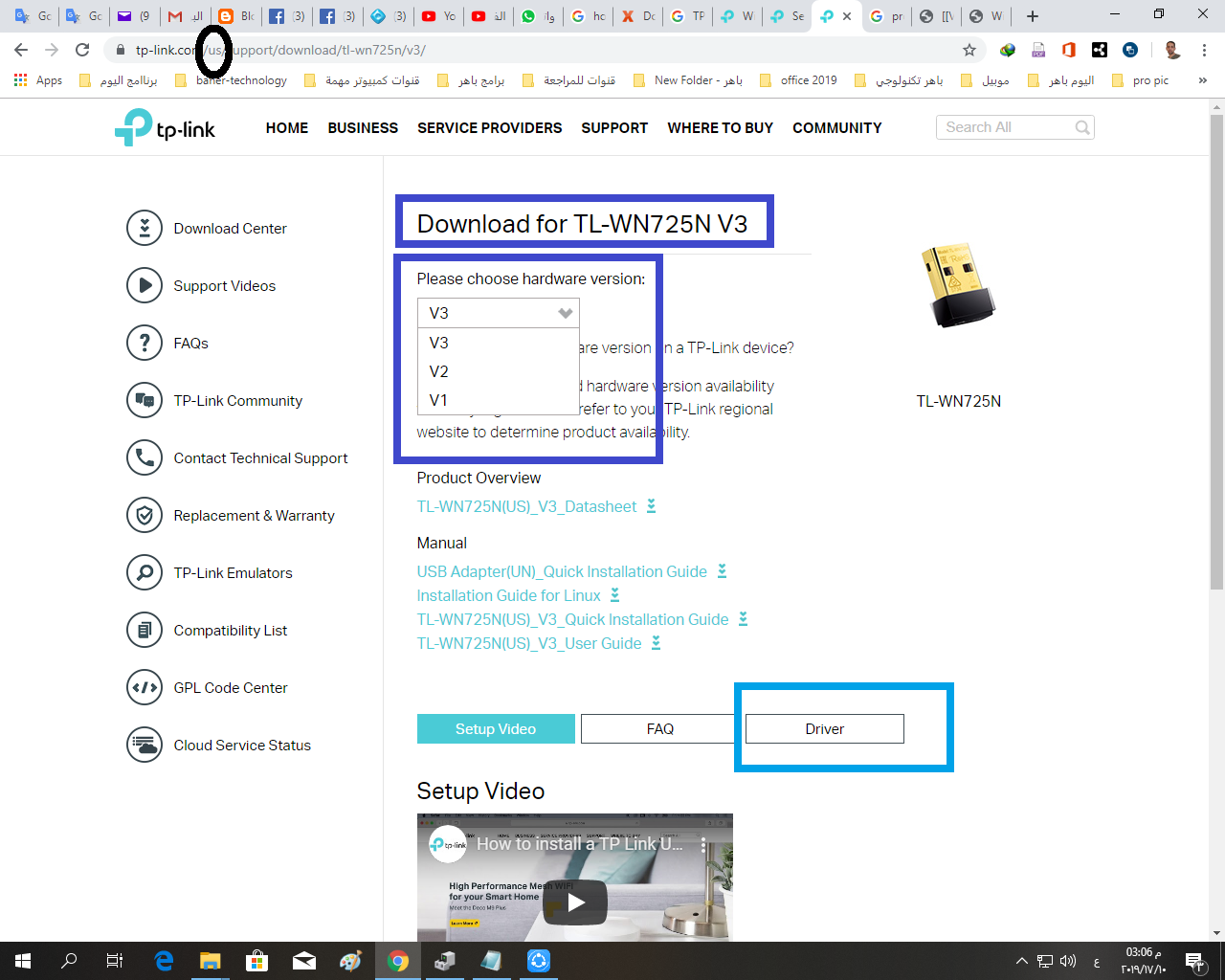
Task: Open Apps shortcut in bookmarks bar
Action: 38,80
